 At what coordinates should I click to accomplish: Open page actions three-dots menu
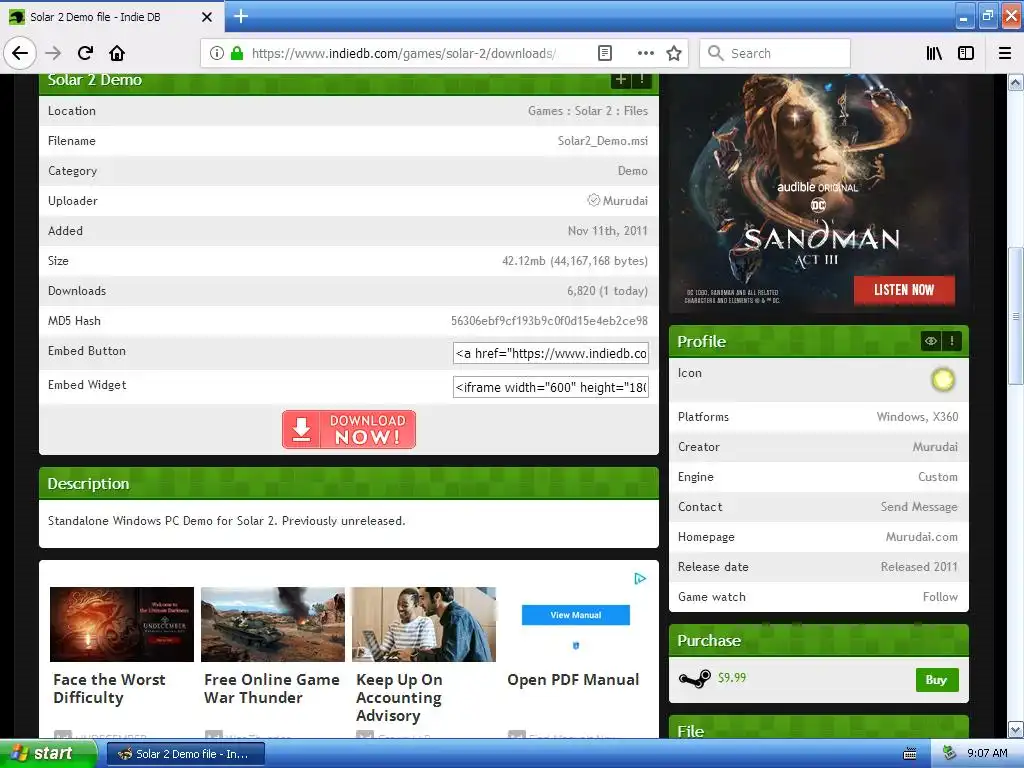click(645, 54)
